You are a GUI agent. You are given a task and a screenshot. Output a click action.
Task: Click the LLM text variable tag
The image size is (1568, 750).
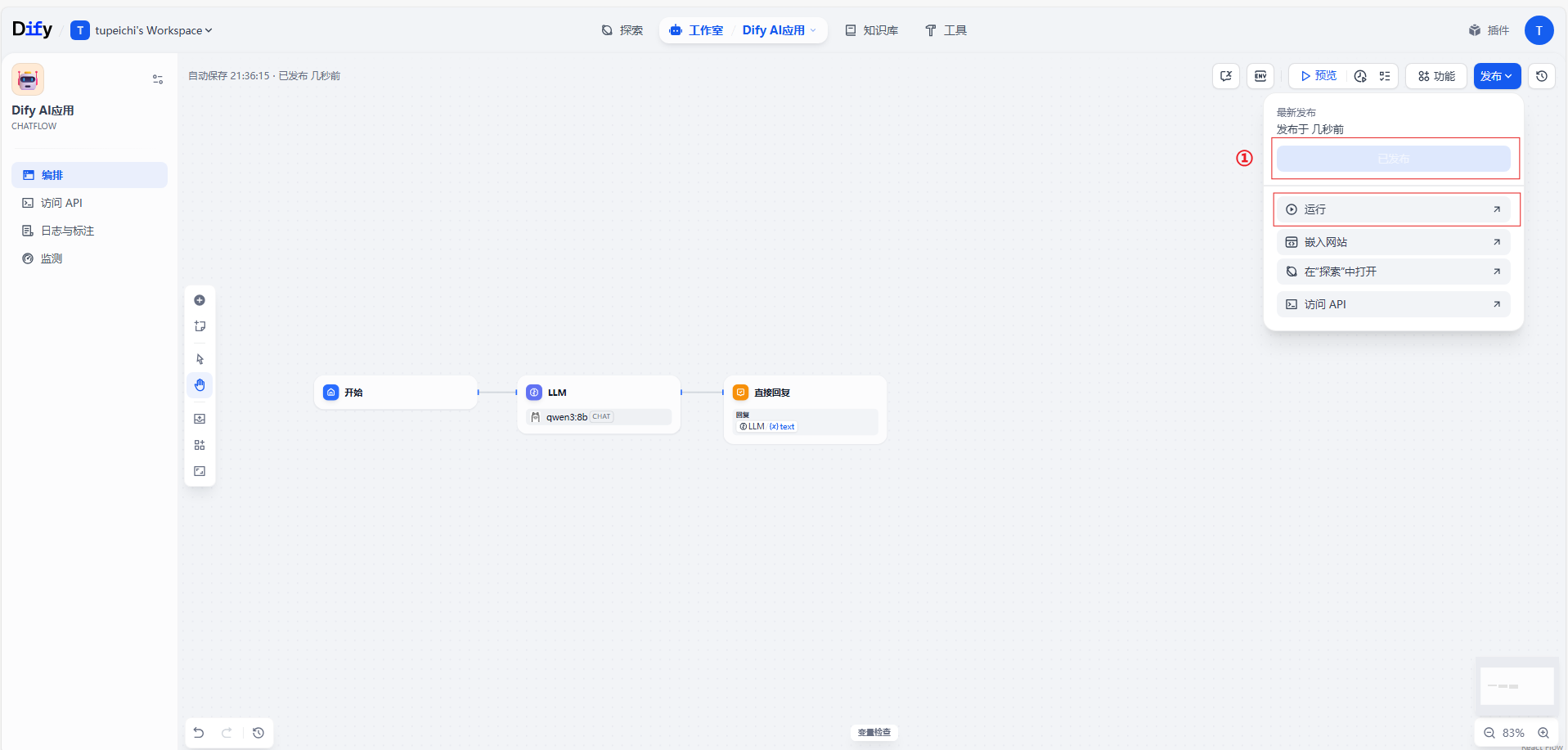click(x=766, y=426)
